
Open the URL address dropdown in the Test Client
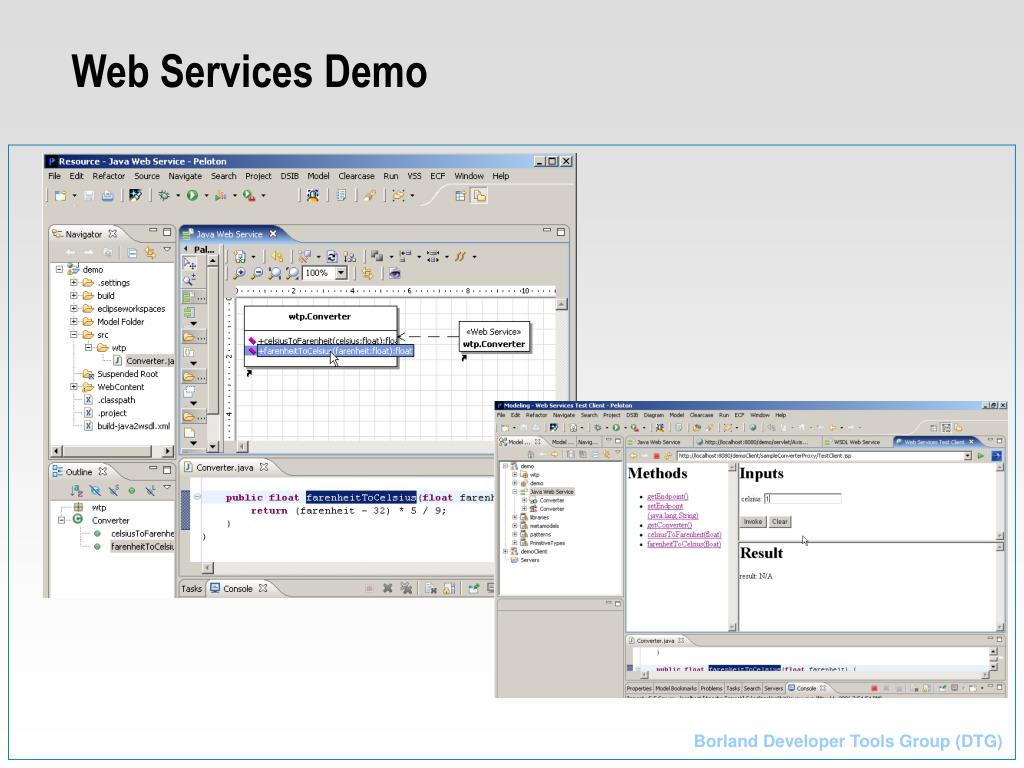coord(967,456)
